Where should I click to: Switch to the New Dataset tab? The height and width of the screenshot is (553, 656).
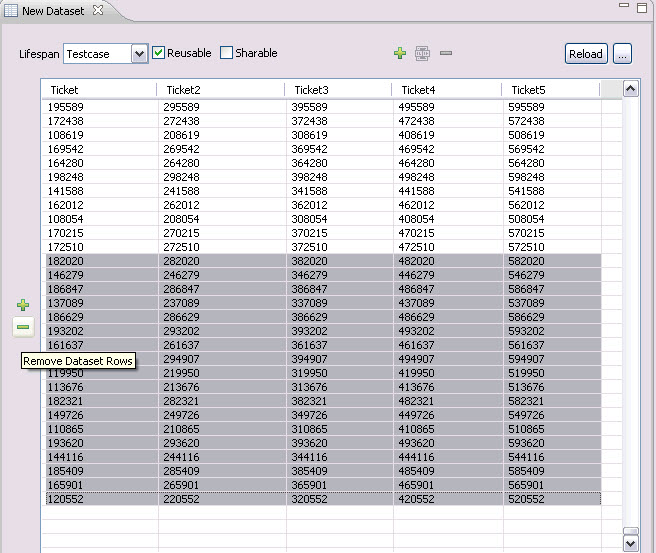(x=53, y=11)
